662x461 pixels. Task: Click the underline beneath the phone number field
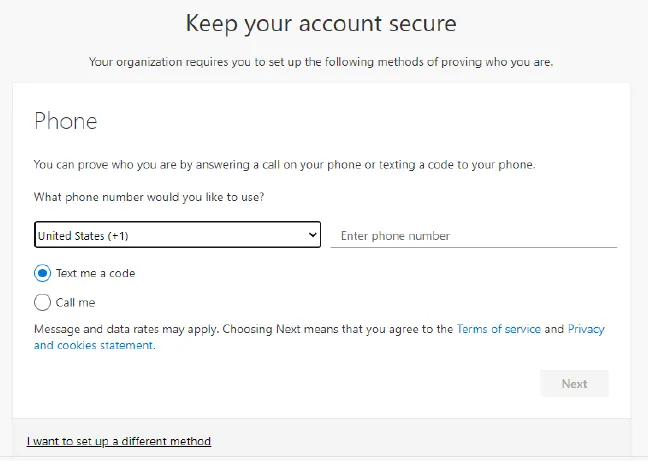coord(473,247)
